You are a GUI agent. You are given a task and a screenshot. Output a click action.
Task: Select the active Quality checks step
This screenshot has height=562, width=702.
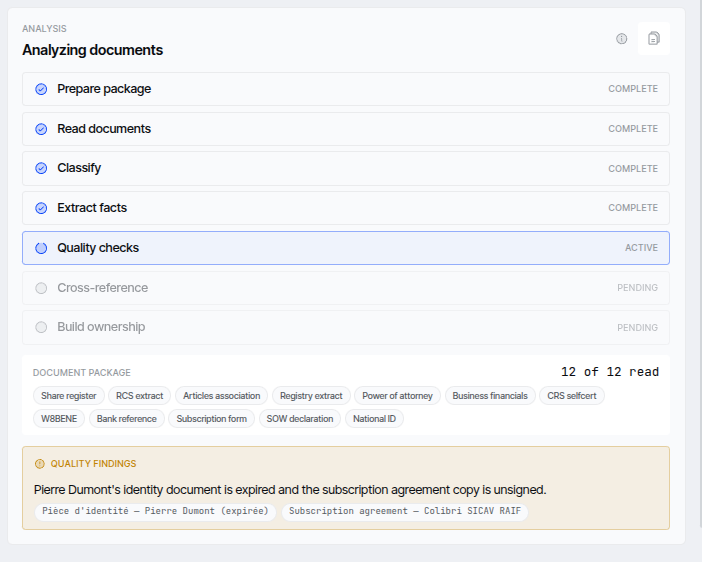[346, 248]
